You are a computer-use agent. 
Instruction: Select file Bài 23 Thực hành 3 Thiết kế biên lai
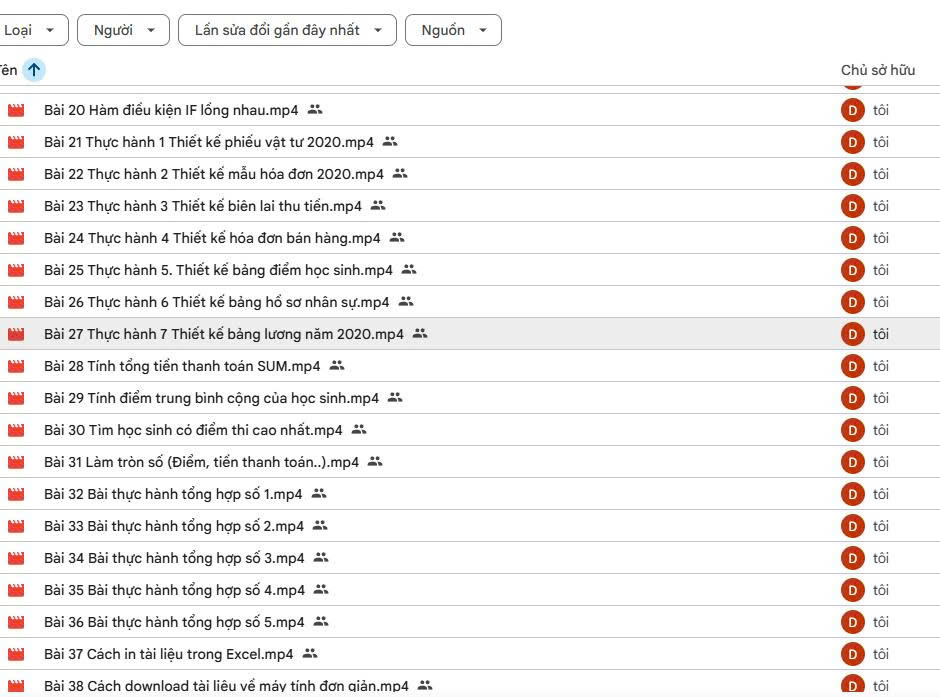tap(203, 206)
